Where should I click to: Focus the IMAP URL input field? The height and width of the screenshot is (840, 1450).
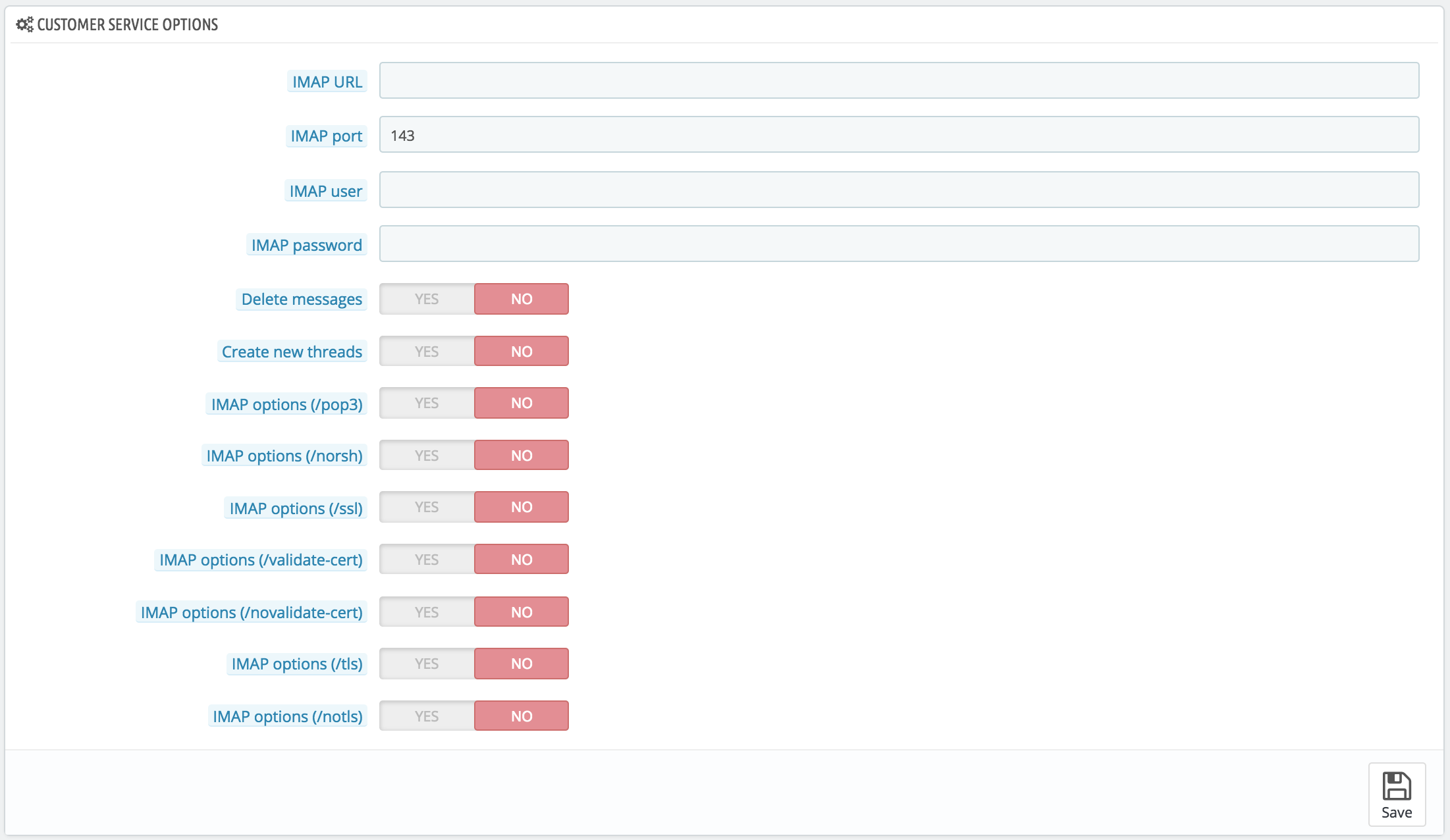coord(899,81)
